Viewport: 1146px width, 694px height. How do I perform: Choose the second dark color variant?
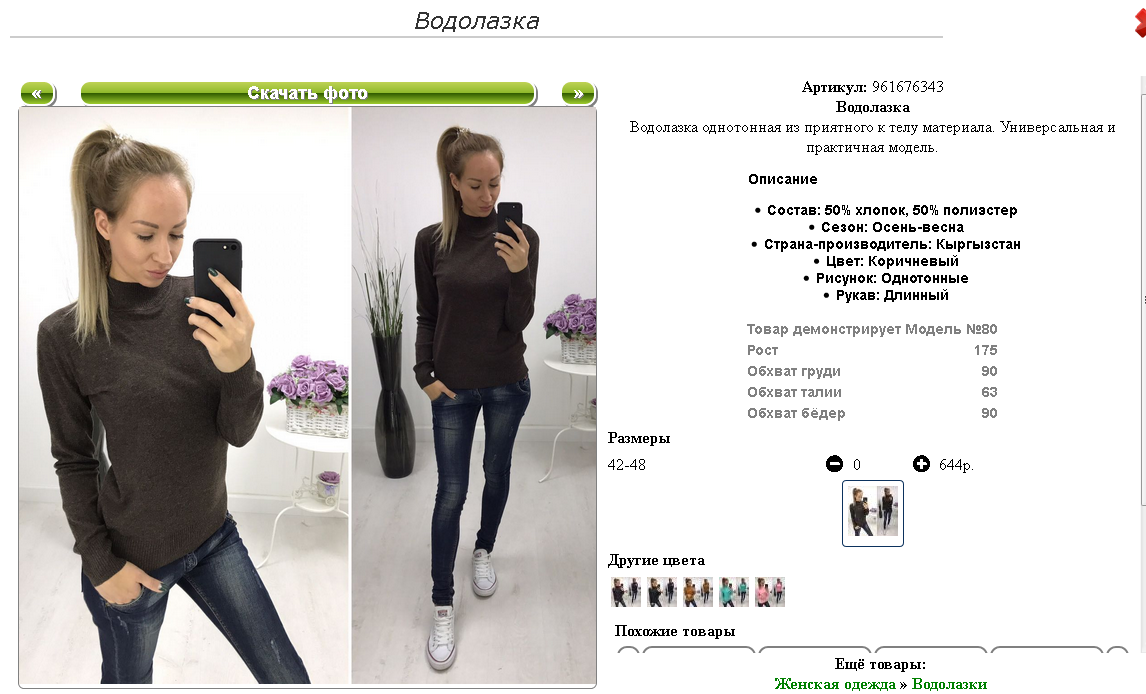661,592
